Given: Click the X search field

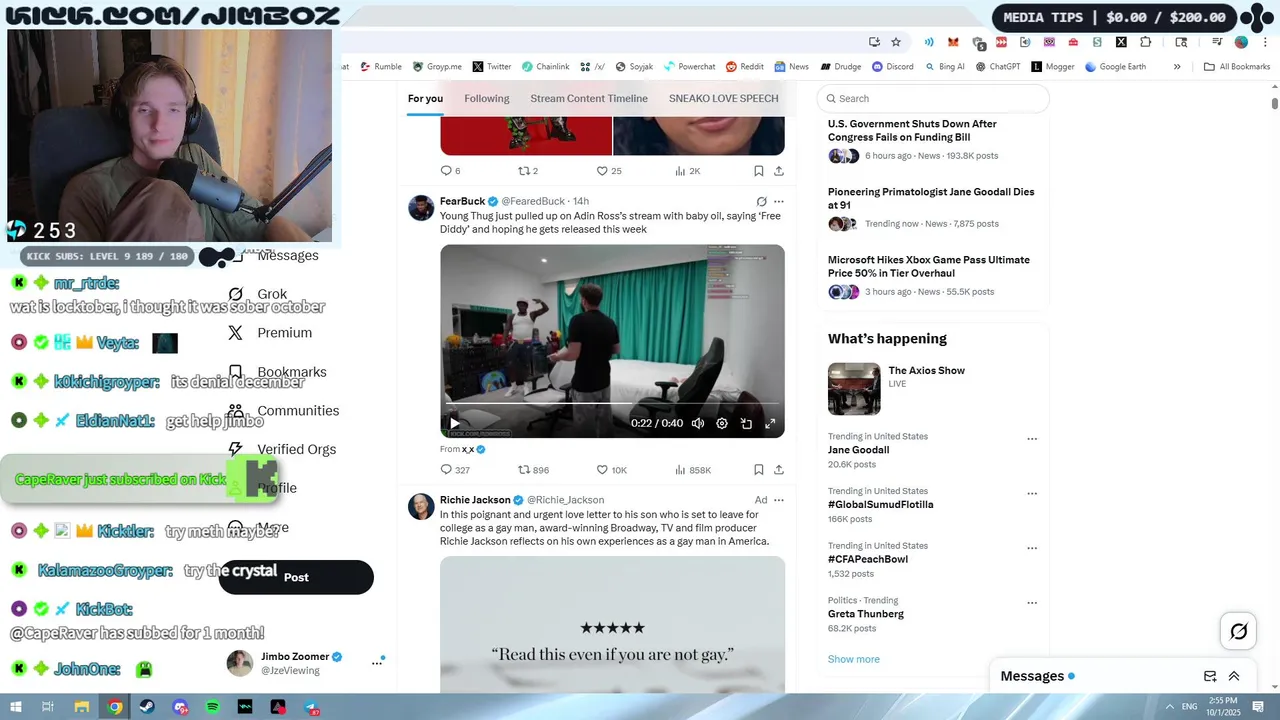Looking at the screenshot, I should [x=933, y=98].
